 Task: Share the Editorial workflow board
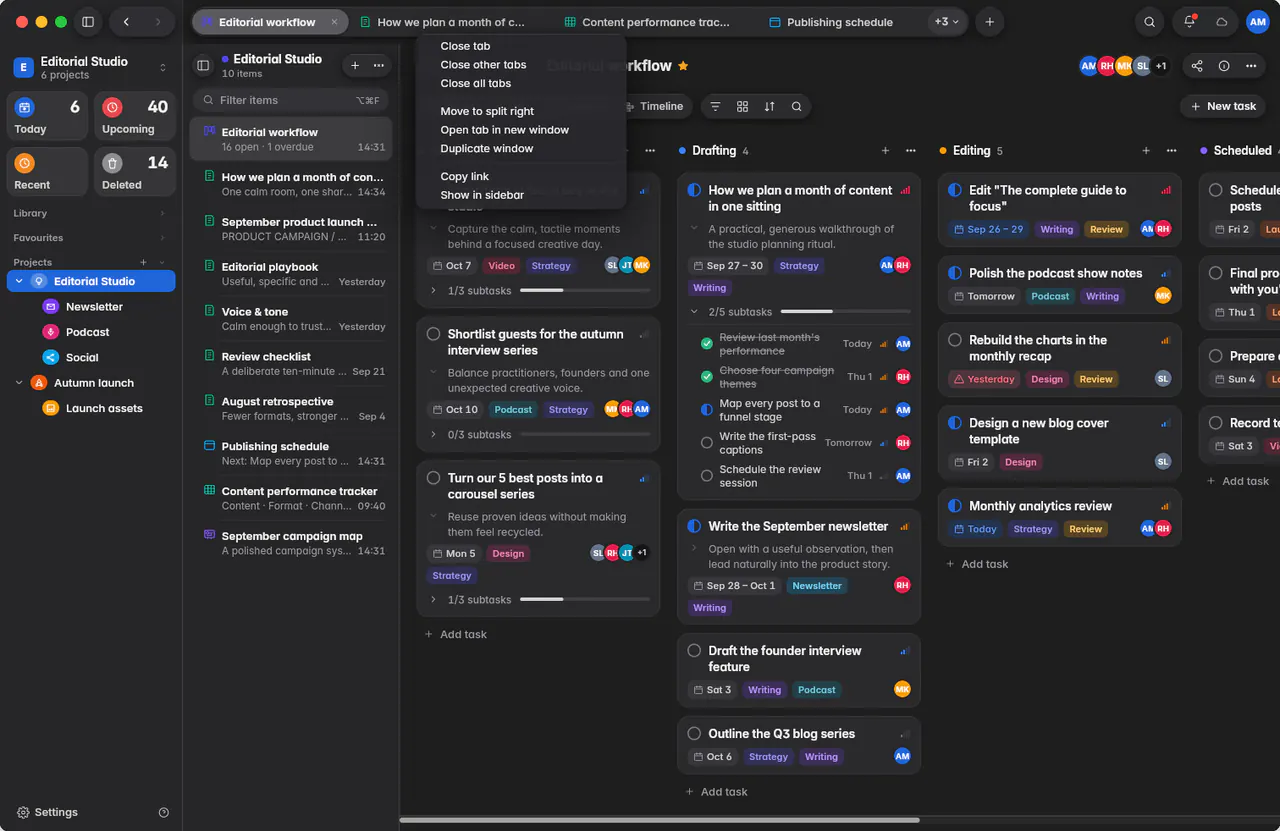coord(1197,66)
